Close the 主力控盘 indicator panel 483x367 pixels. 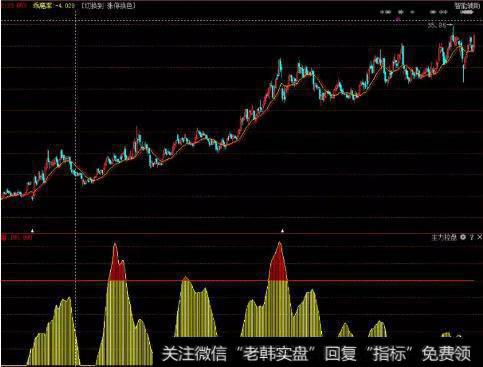pos(480,237)
